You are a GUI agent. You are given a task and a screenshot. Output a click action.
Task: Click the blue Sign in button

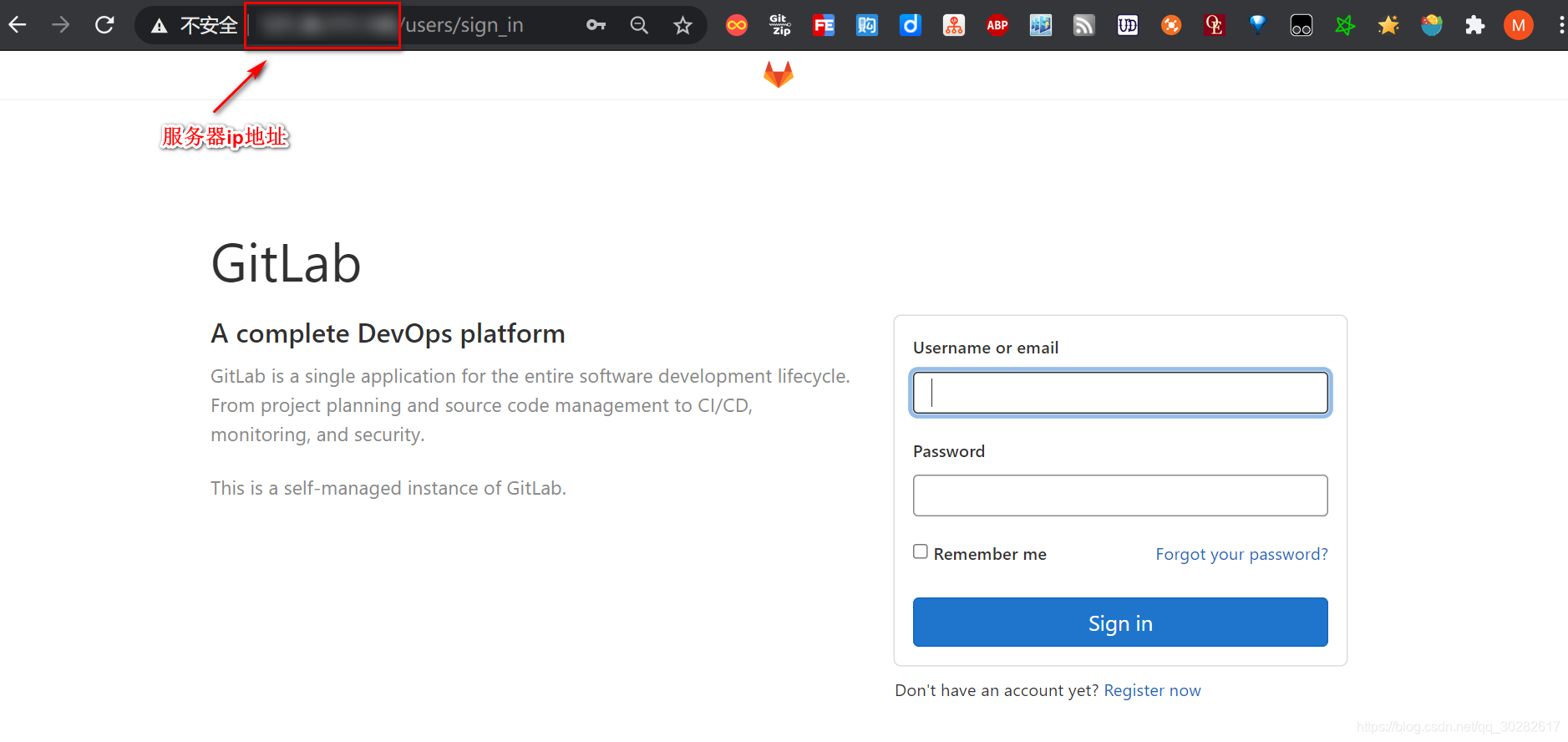point(1120,622)
